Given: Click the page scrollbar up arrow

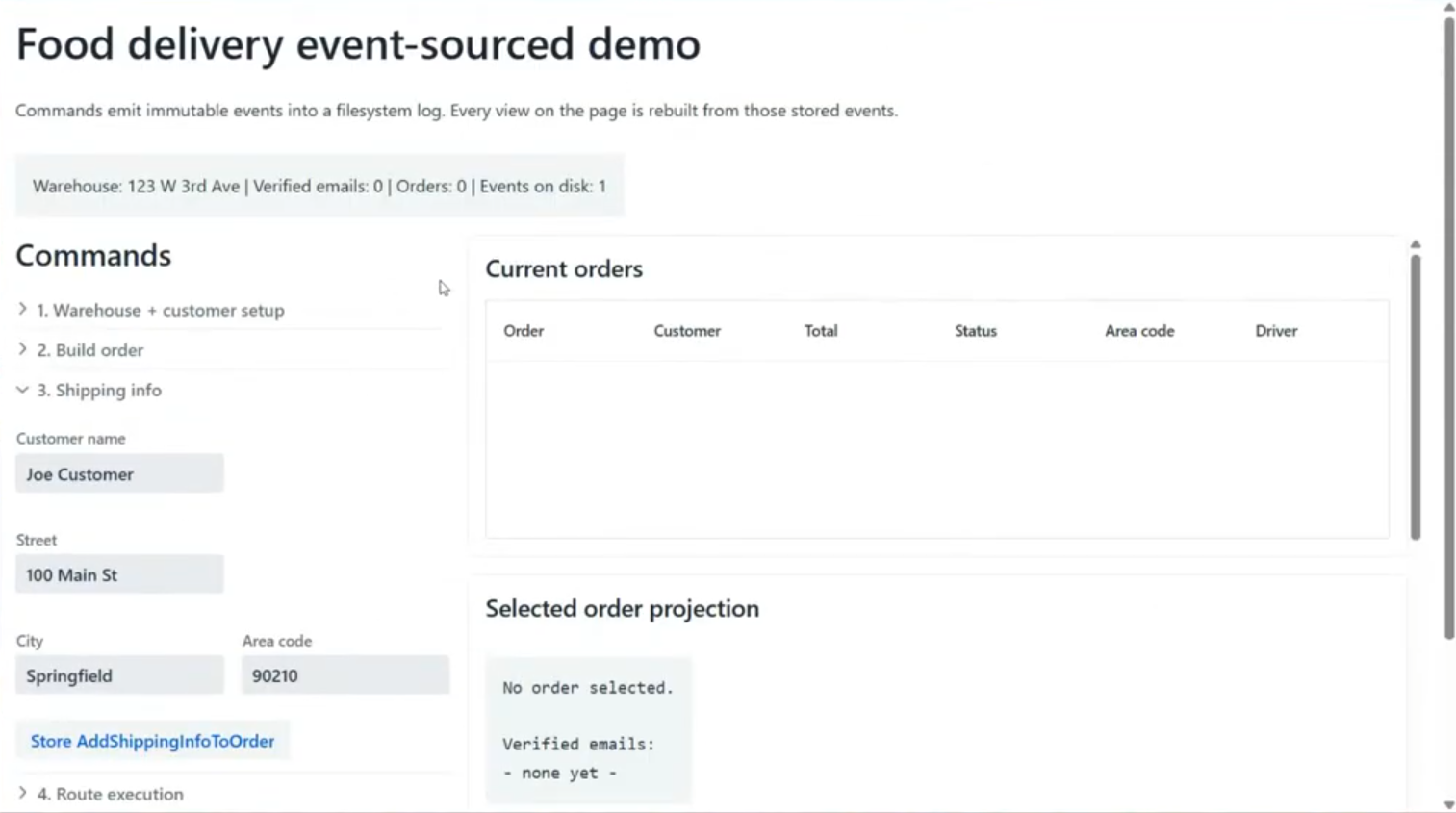Looking at the screenshot, I should coord(1449,7).
